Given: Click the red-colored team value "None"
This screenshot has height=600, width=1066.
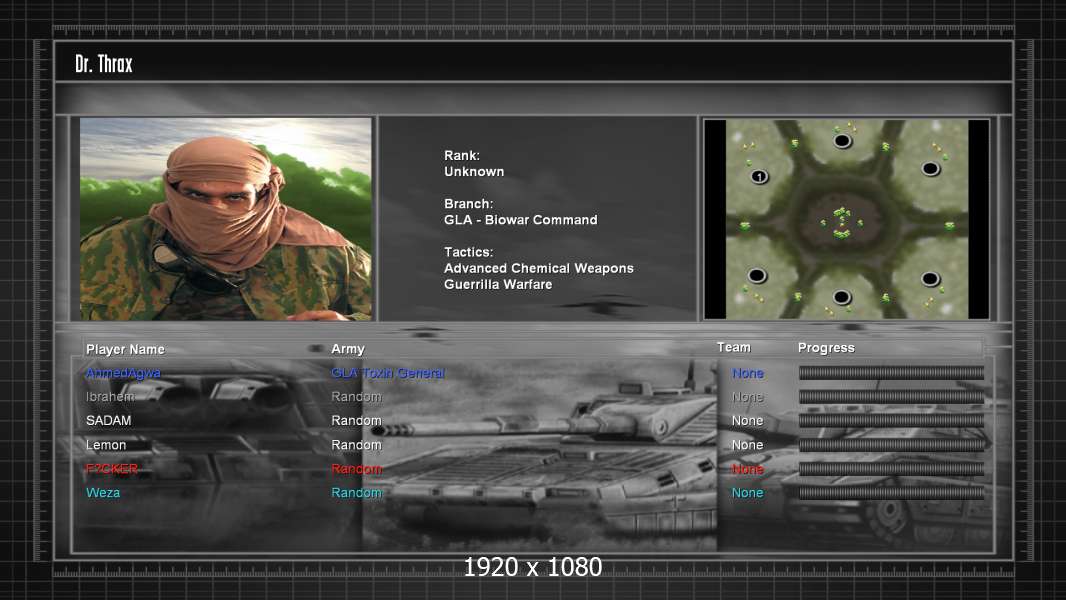Looking at the screenshot, I should click(x=748, y=469).
